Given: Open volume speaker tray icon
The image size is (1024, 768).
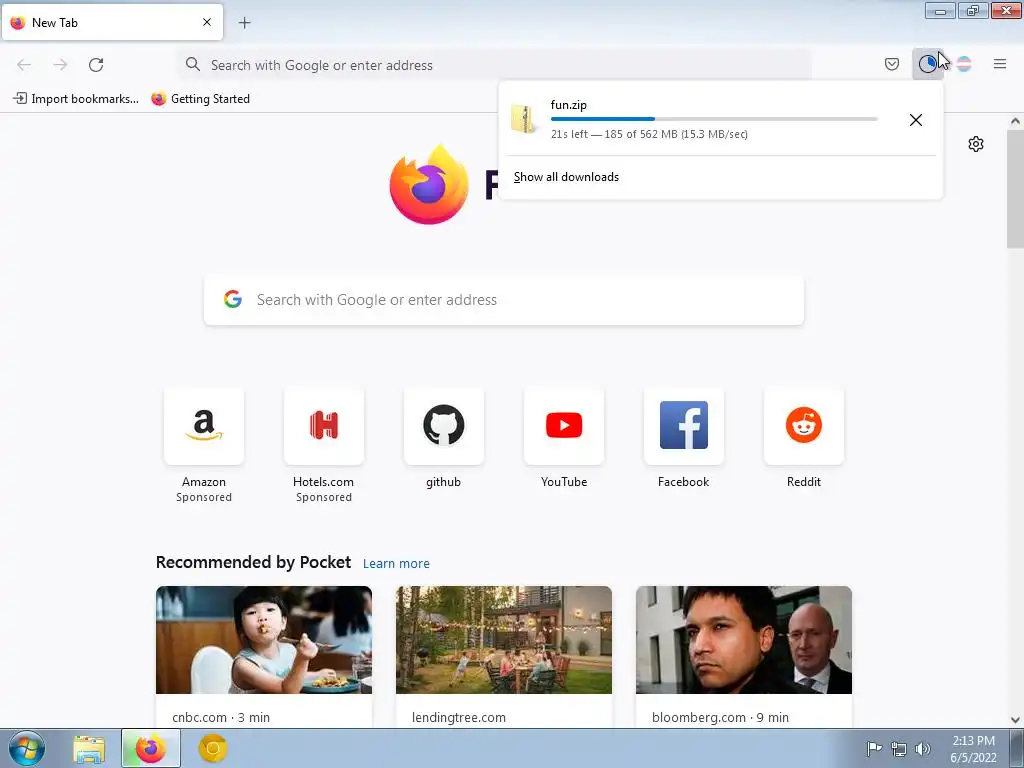Looking at the screenshot, I should [x=922, y=748].
